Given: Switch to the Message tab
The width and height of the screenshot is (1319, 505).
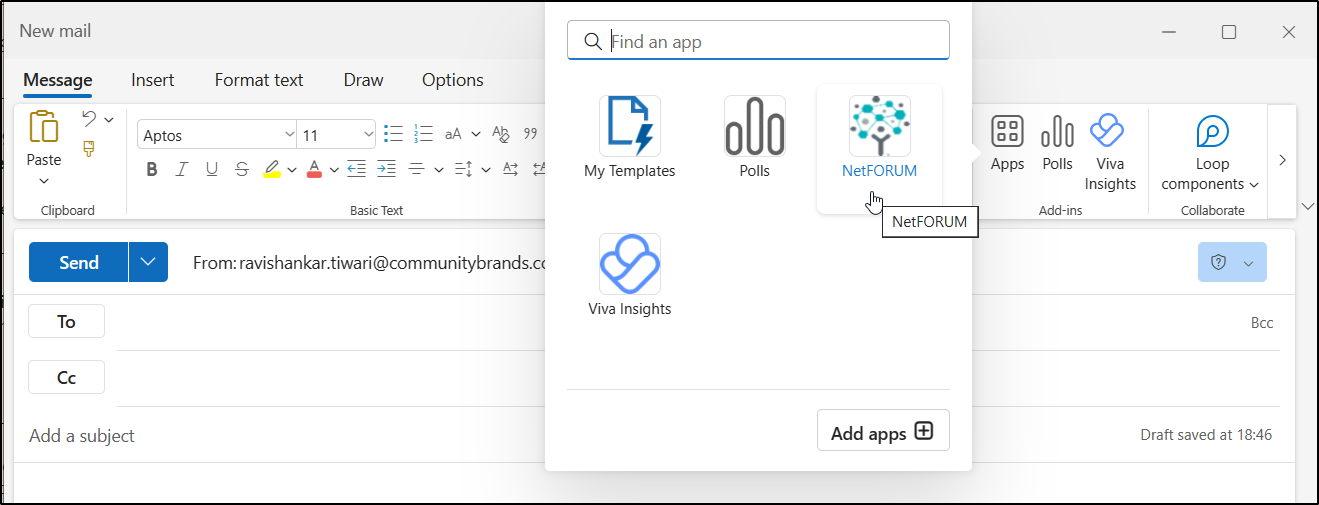Looking at the screenshot, I should pos(58,80).
